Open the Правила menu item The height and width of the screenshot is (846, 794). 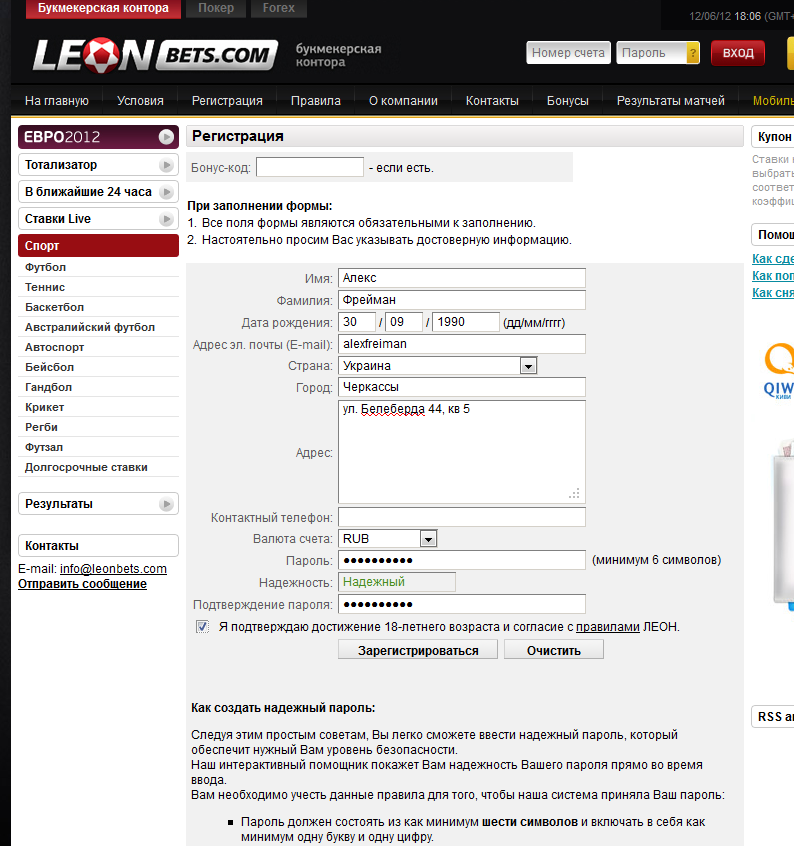click(316, 101)
